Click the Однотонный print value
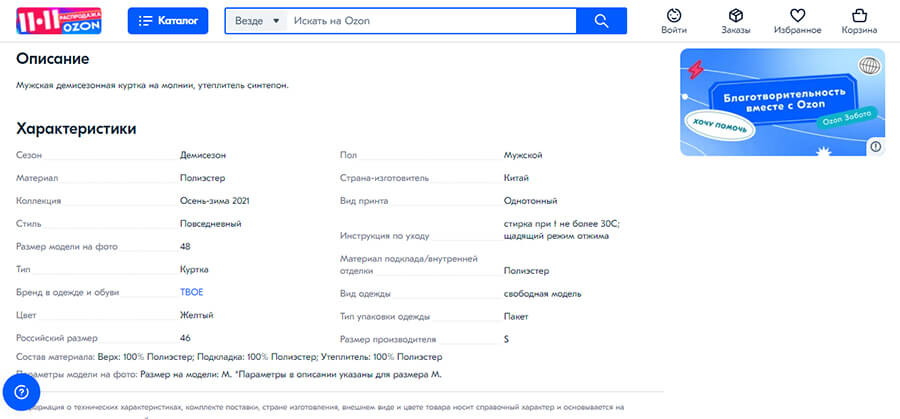 coord(530,201)
